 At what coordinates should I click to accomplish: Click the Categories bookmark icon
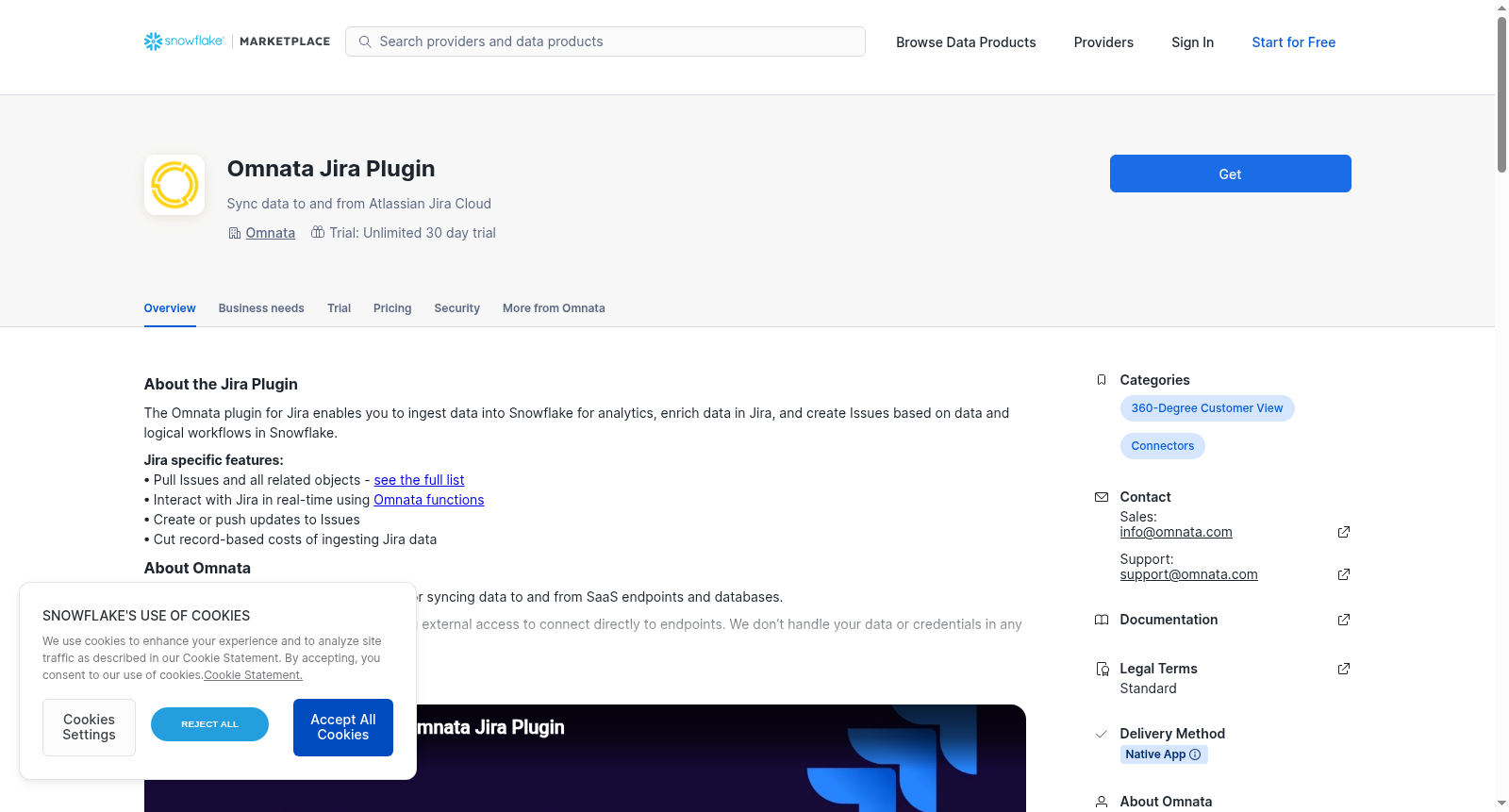pyautogui.click(x=1102, y=380)
